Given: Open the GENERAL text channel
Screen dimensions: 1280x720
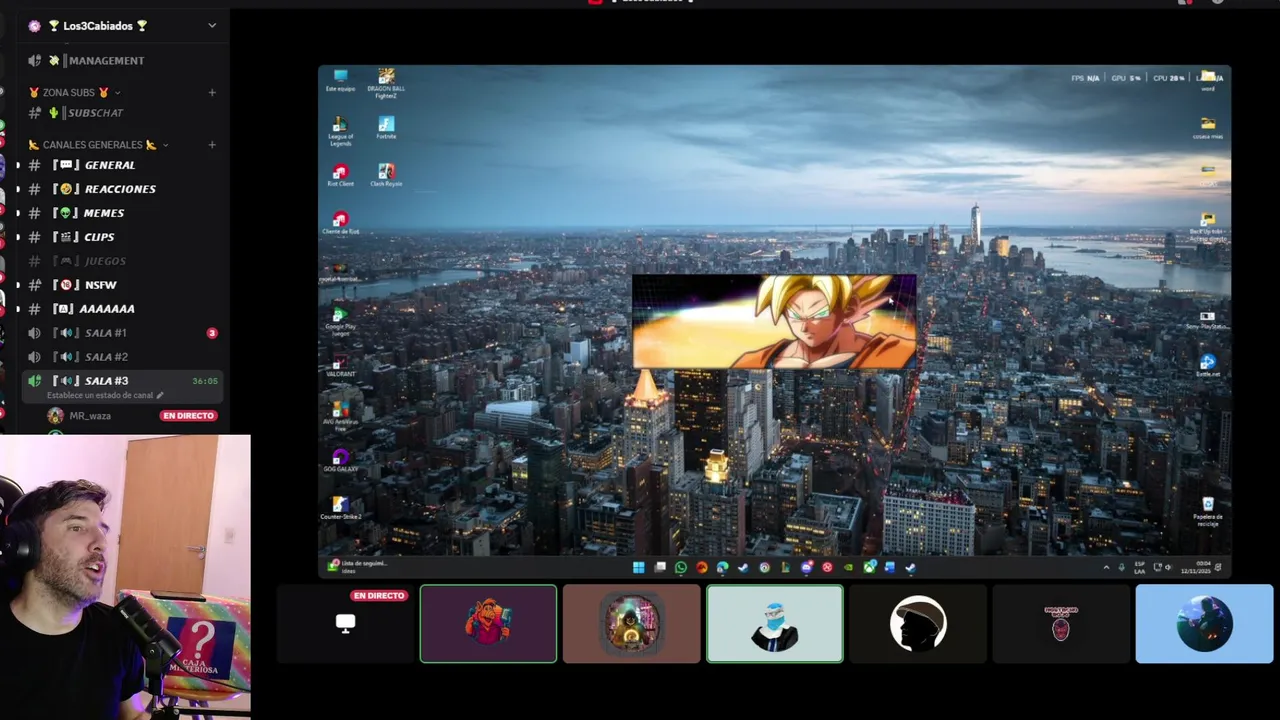Looking at the screenshot, I should (x=122, y=165).
